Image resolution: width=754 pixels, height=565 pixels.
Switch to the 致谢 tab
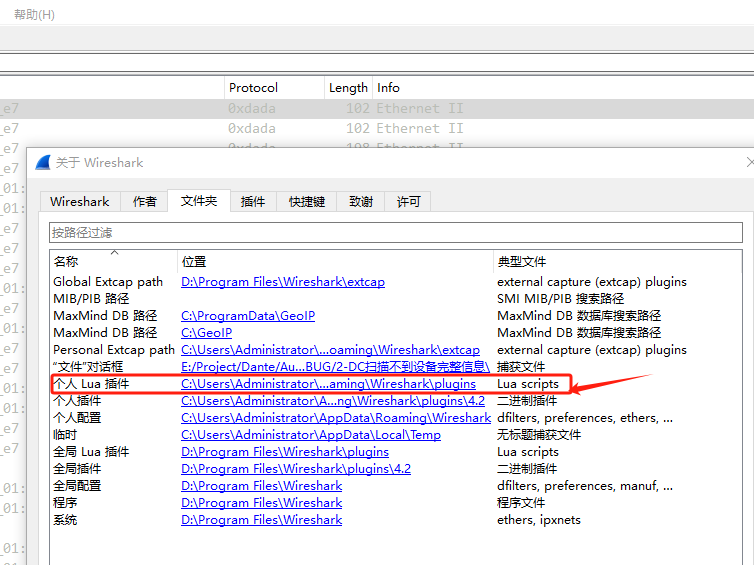coord(361,201)
